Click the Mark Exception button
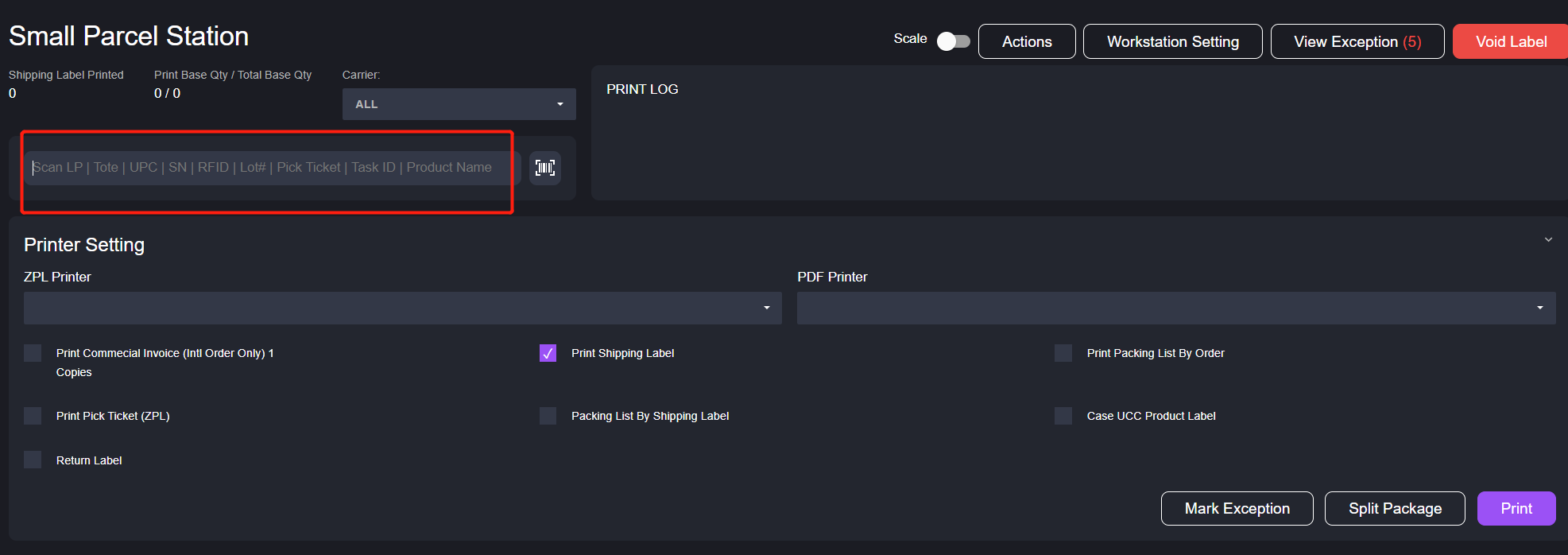 click(1237, 509)
